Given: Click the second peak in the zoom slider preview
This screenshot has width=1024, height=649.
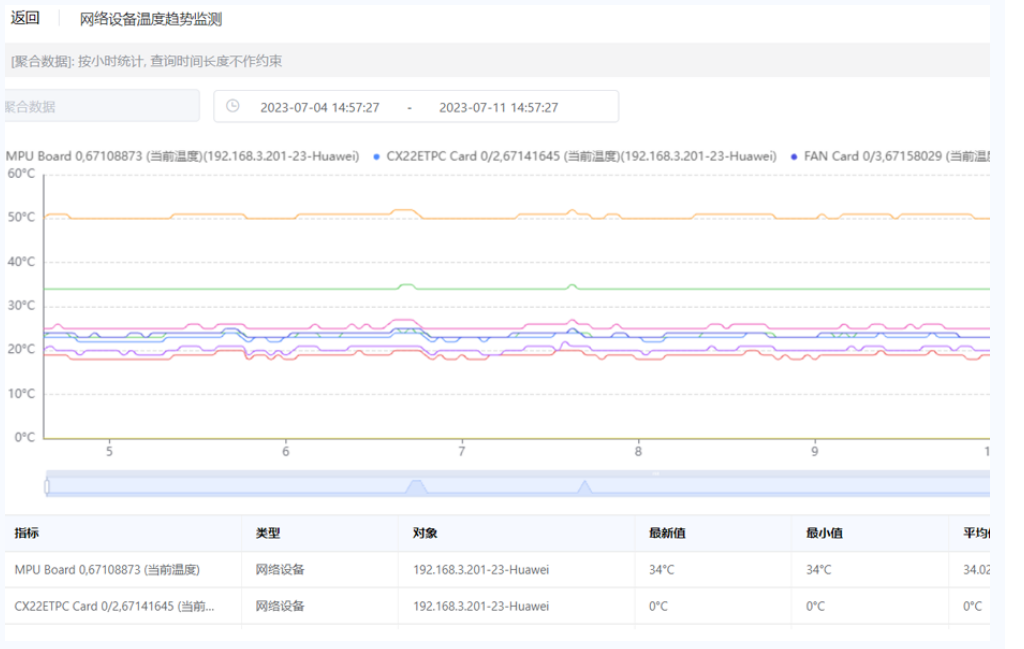Looking at the screenshot, I should pos(585,487).
